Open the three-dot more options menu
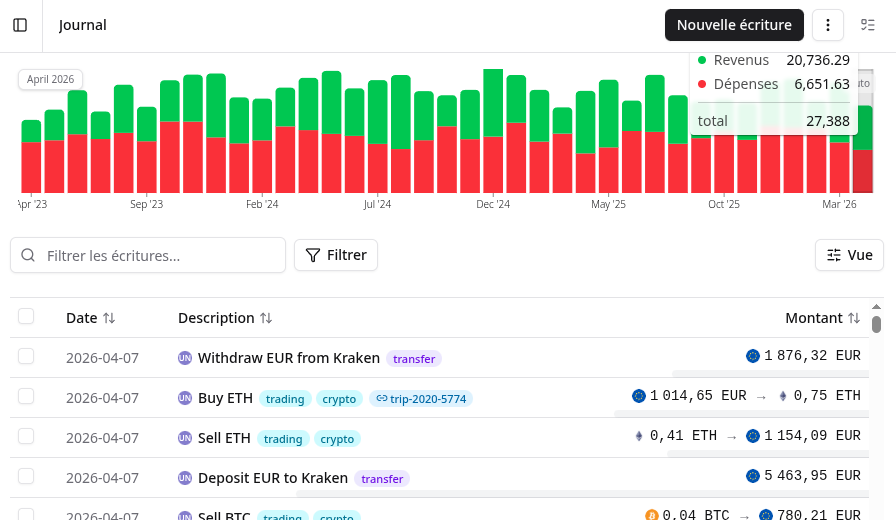The height and width of the screenshot is (520, 896). click(x=828, y=25)
